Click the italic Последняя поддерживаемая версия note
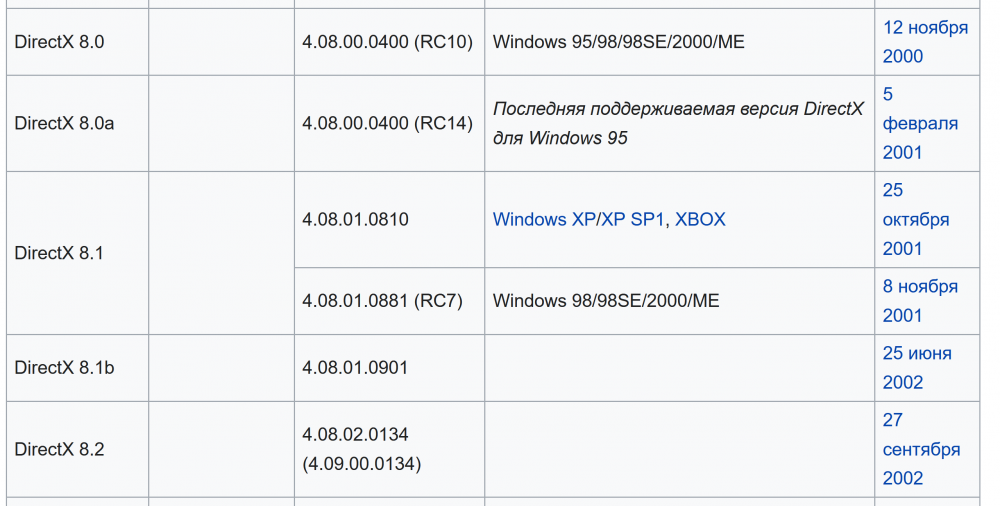Screen dimensions: 1000x506 click(x=678, y=109)
